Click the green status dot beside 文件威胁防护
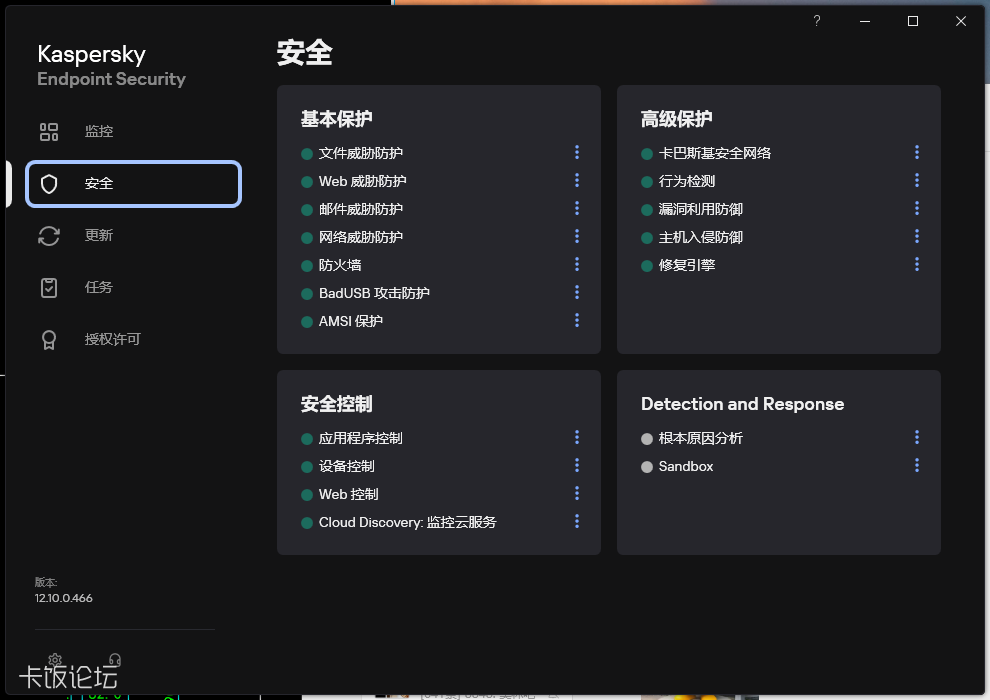This screenshot has height=700, width=990. 307,153
